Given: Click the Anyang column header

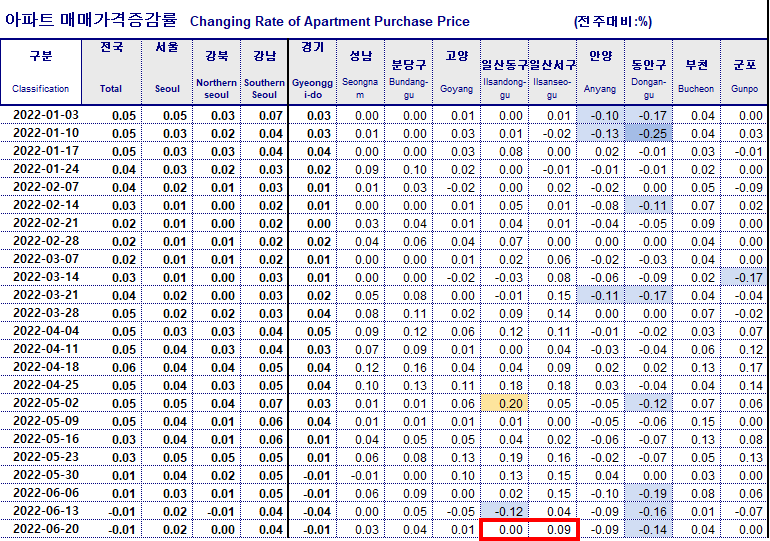Looking at the screenshot, I should coord(600,72).
